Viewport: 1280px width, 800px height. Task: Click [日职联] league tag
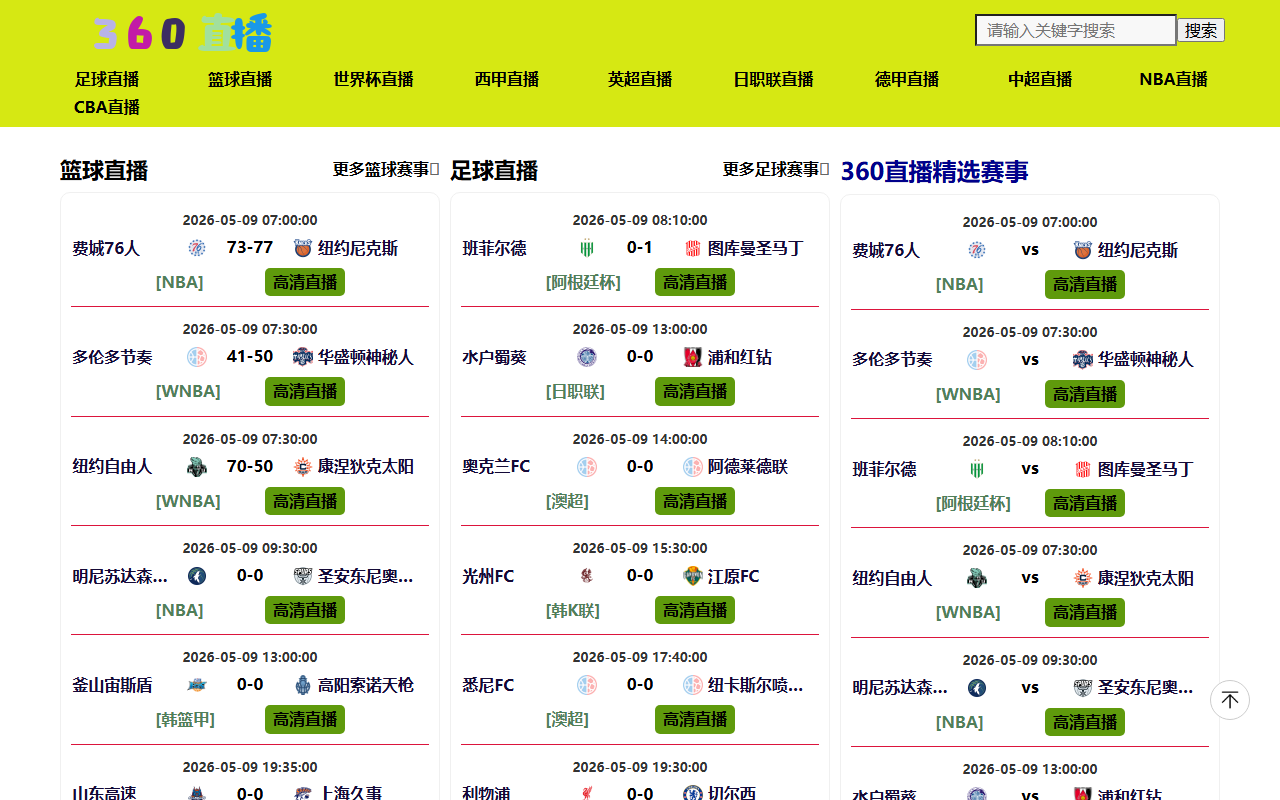575,391
